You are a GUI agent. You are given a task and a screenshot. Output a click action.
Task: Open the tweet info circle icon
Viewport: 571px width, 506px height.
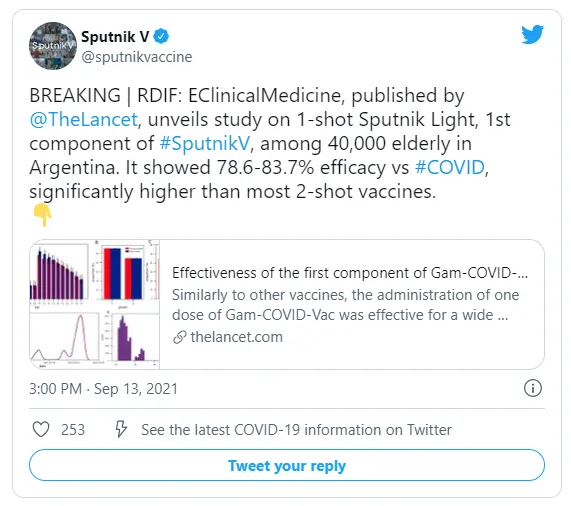533,388
